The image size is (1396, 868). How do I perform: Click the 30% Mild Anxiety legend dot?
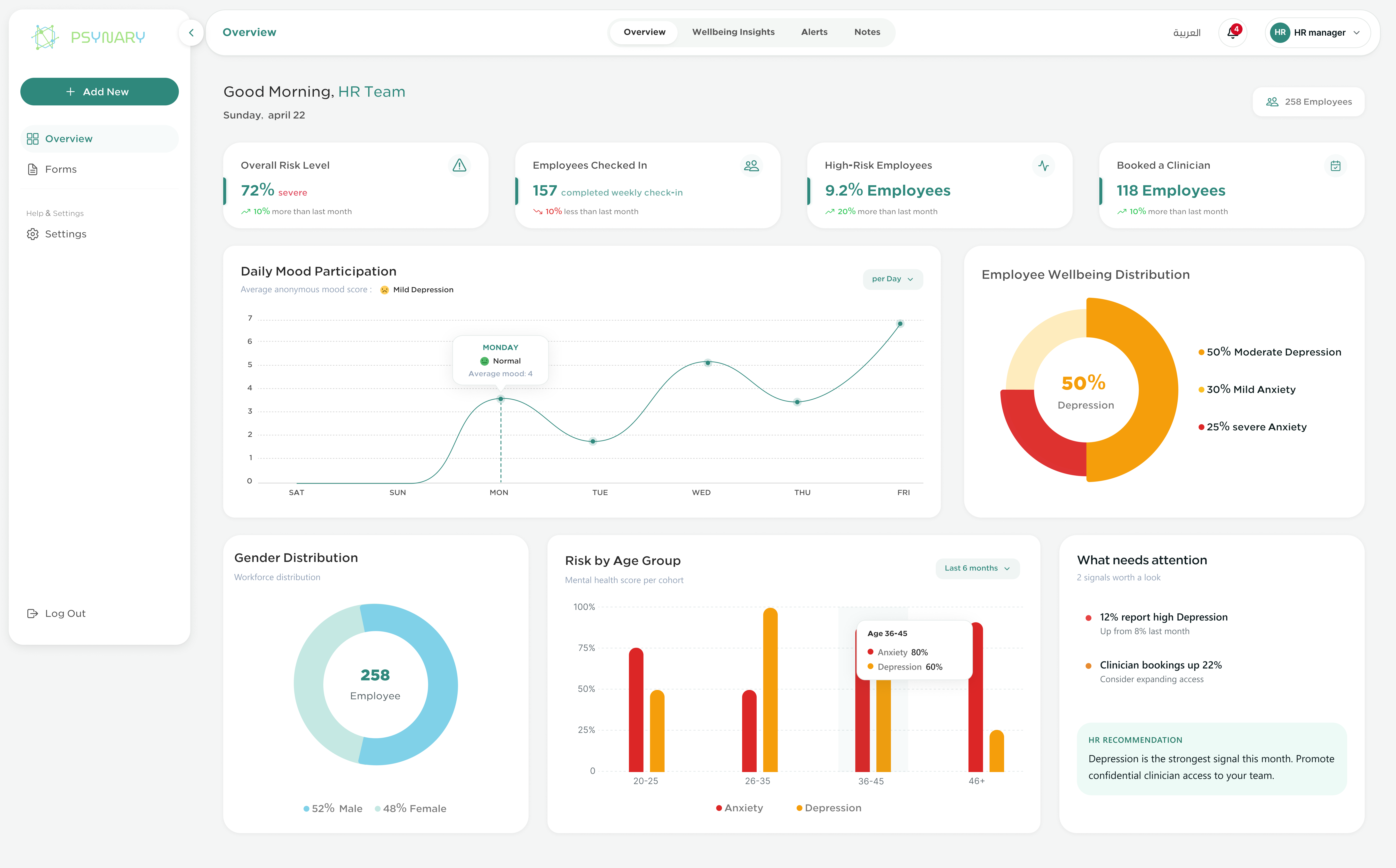1201,390
